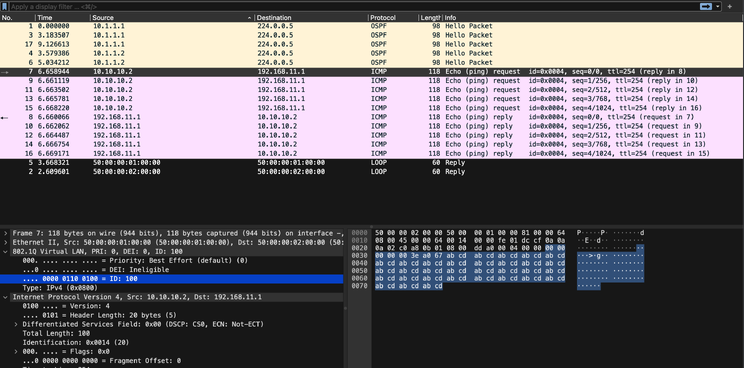The height and width of the screenshot is (368, 744).
Task: Select Identification: 0x0014 (20) line
Action: [171, 342]
